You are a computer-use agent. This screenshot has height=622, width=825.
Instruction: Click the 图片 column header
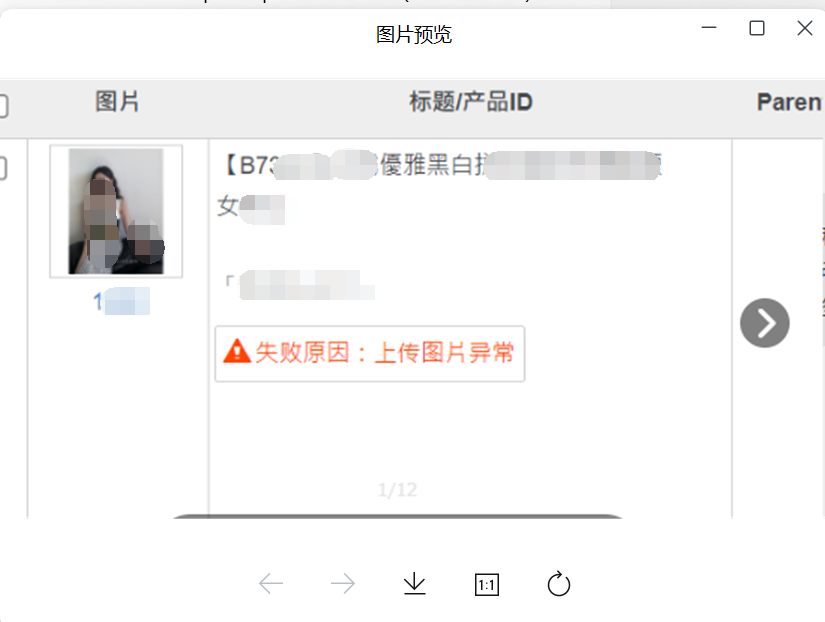(x=117, y=101)
